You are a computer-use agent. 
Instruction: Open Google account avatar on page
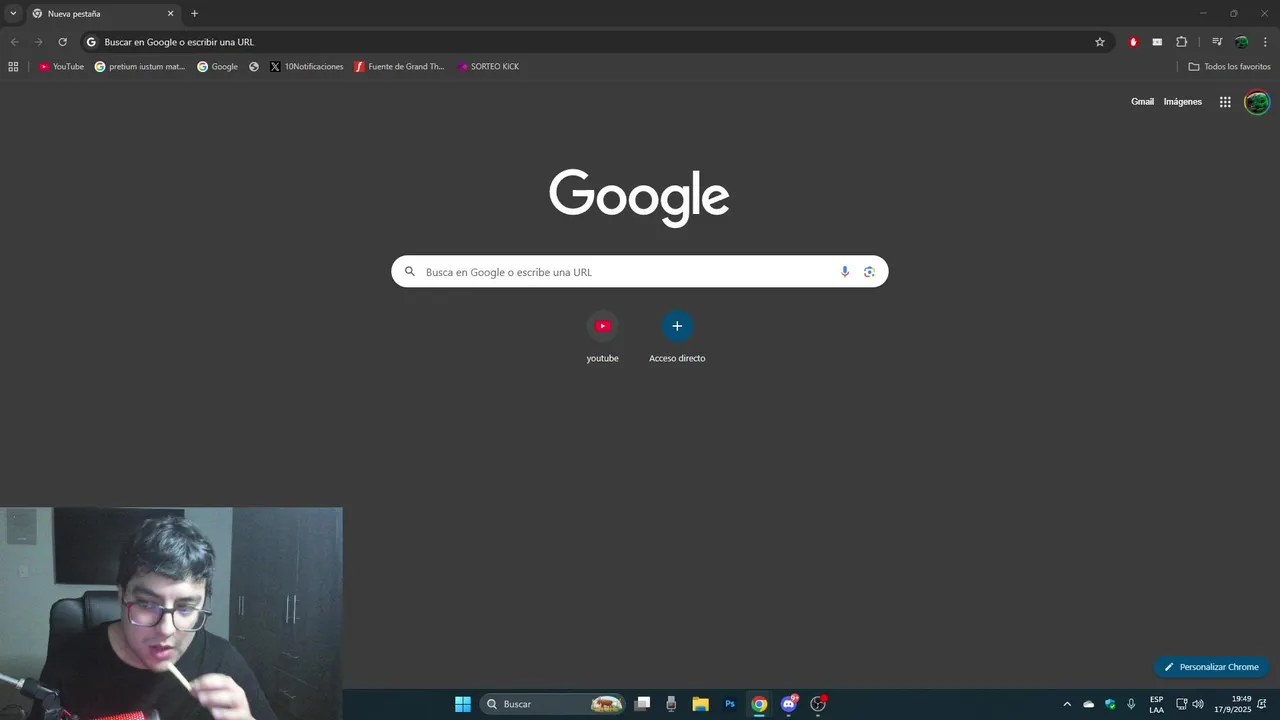(1257, 102)
